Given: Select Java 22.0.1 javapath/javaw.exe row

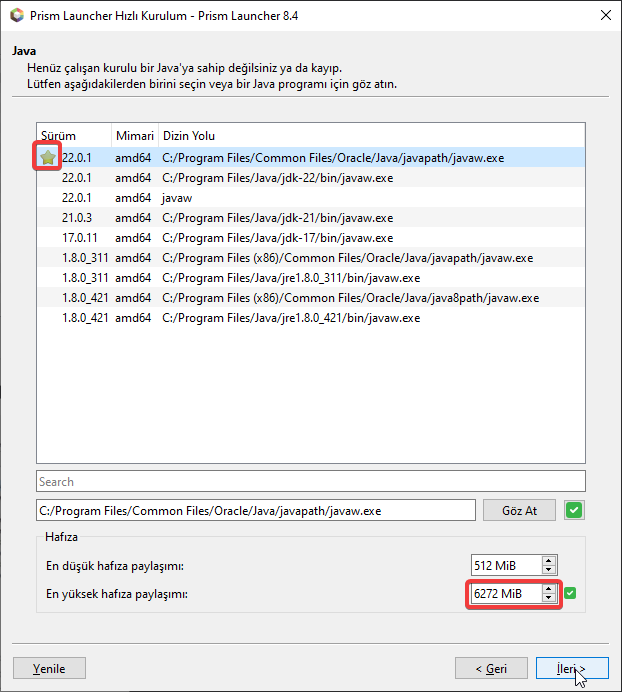Looking at the screenshot, I should point(311,158).
